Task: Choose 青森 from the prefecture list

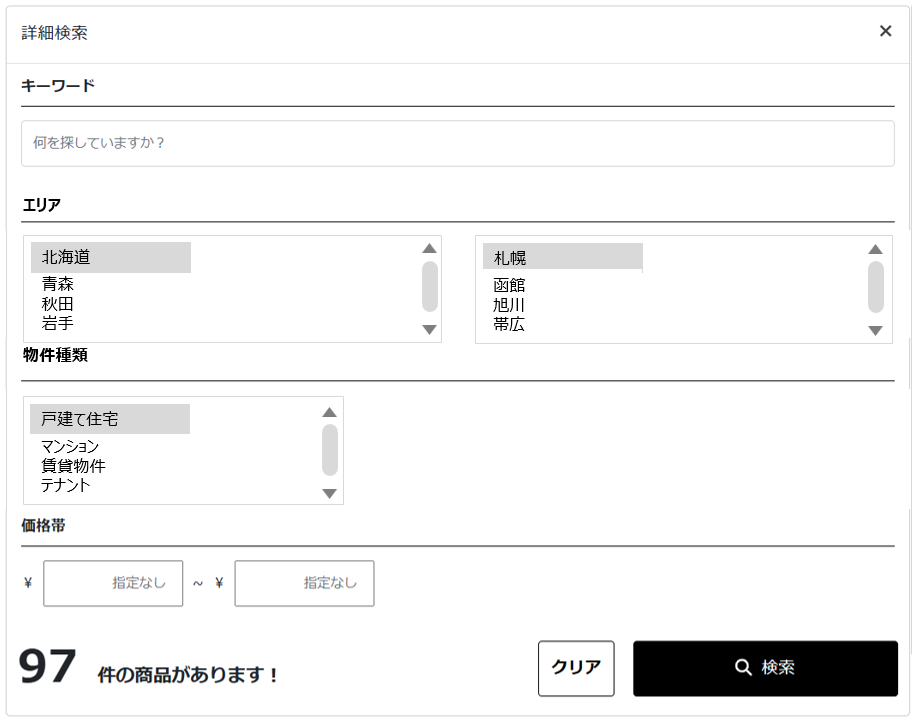Action: (x=58, y=285)
